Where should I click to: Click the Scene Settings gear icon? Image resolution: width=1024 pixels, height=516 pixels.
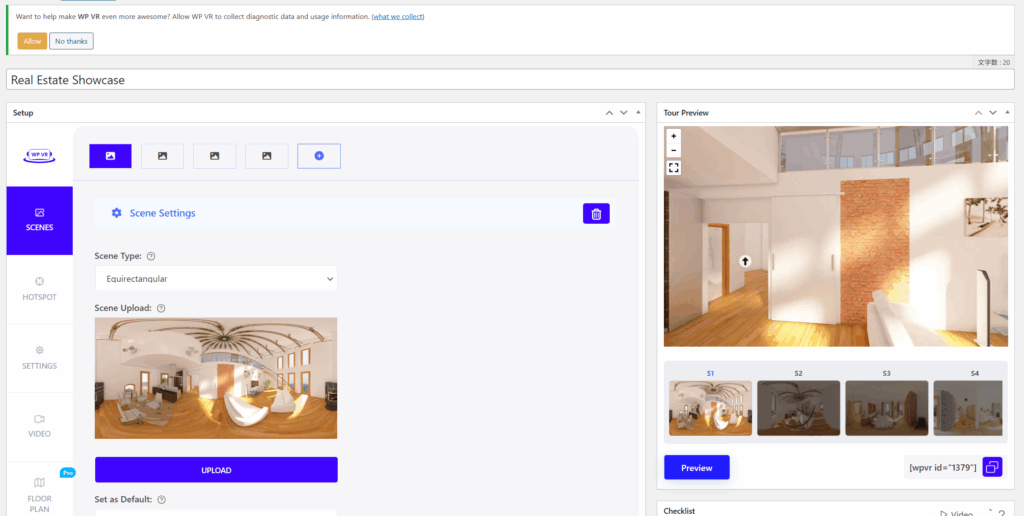click(x=116, y=213)
